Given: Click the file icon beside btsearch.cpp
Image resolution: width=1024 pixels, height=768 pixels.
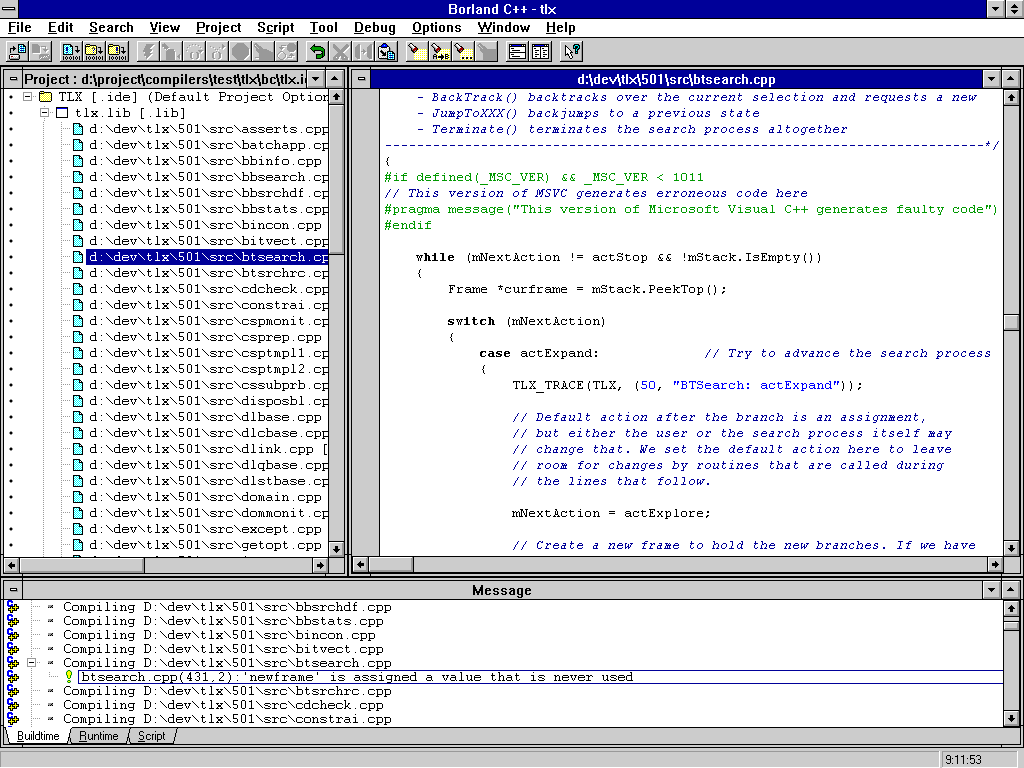Looking at the screenshot, I should (78, 257).
